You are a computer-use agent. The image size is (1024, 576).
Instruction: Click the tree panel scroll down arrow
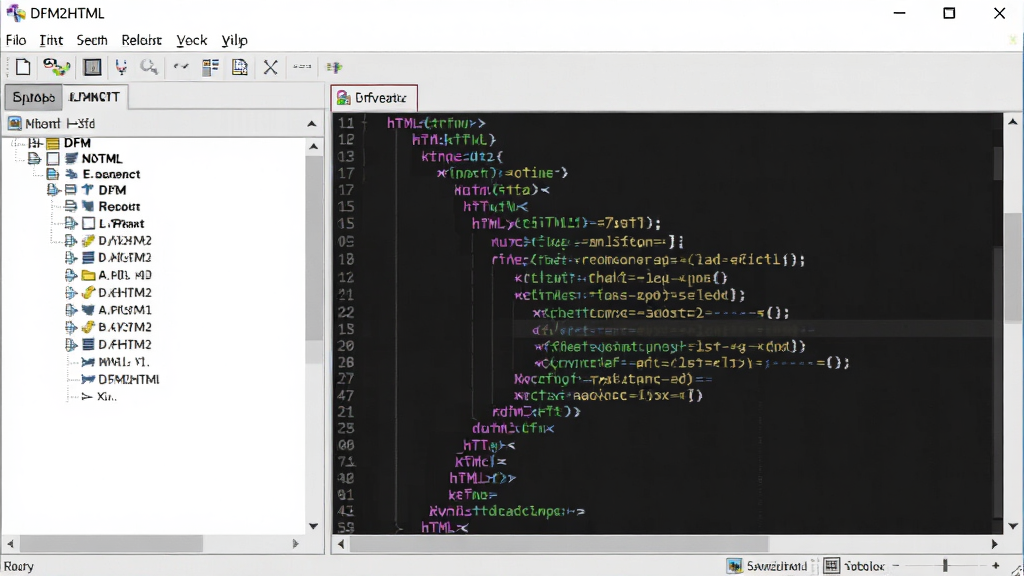(313, 526)
